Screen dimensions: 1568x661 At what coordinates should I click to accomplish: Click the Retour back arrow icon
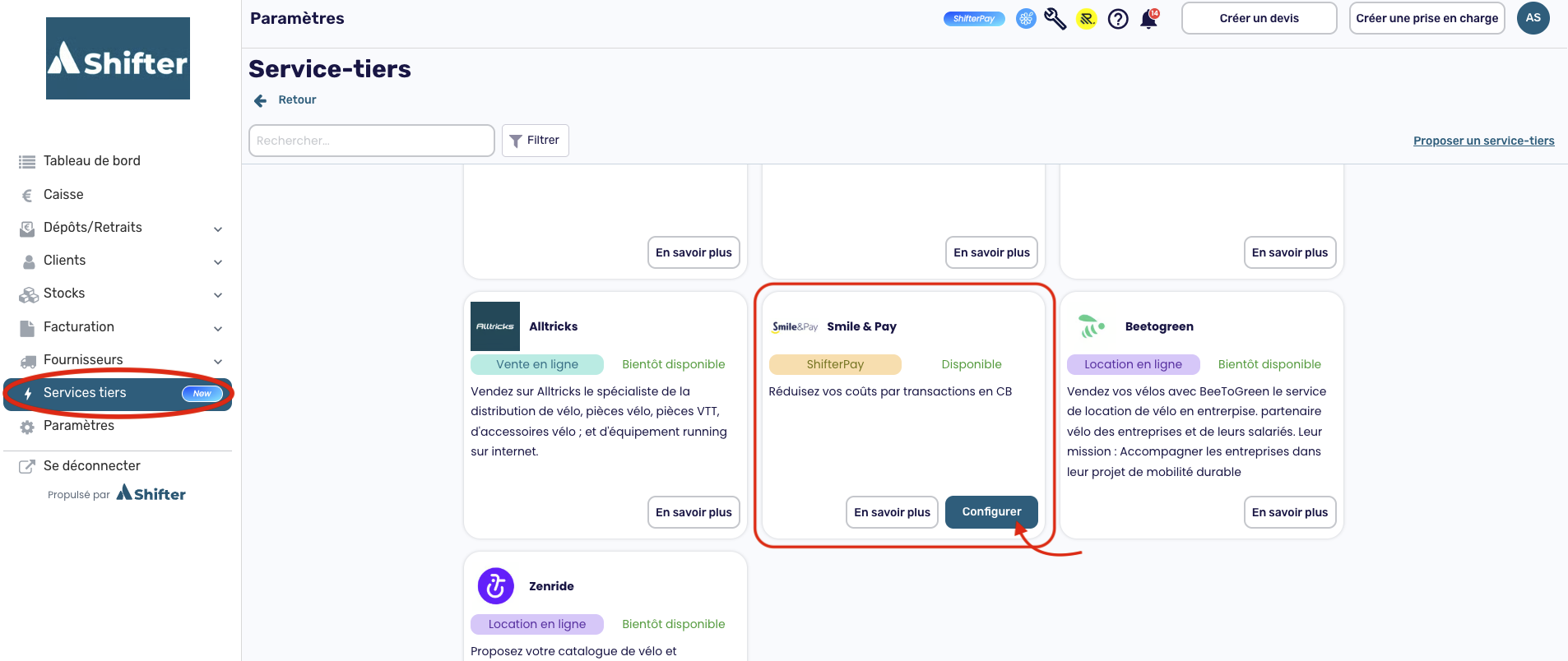pos(260,100)
